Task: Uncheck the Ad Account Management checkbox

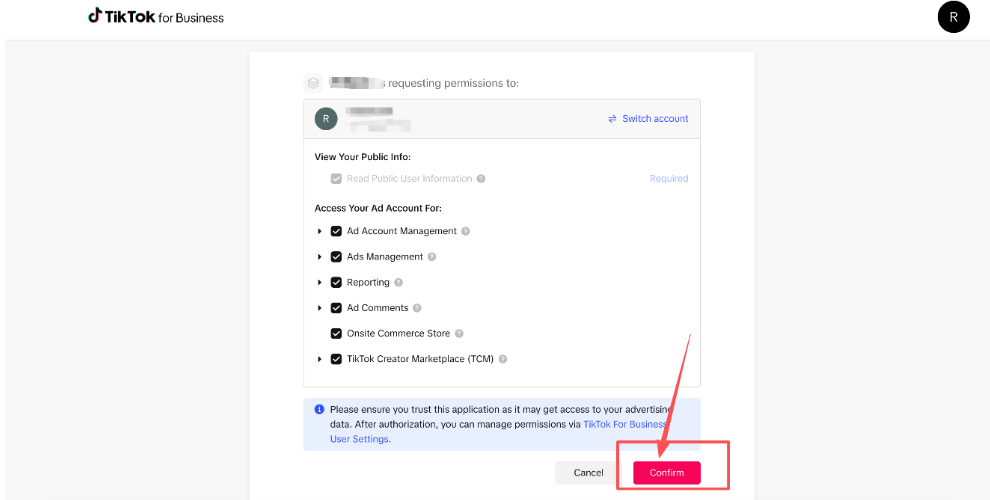Action: (x=336, y=231)
